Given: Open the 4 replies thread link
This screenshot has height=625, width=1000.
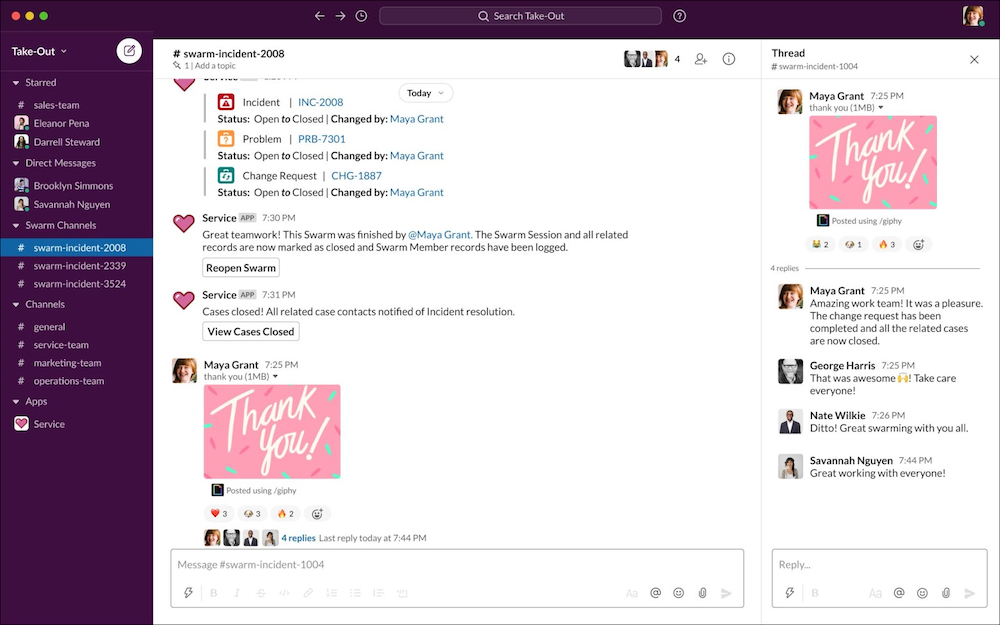Looking at the screenshot, I should 298,538.
